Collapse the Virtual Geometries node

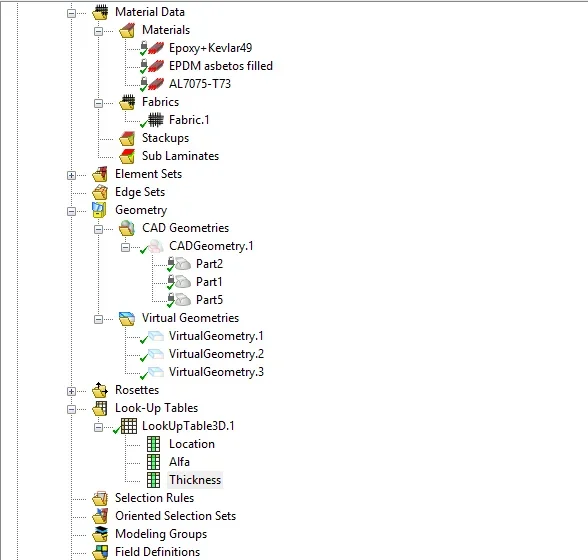click(98, 320)
